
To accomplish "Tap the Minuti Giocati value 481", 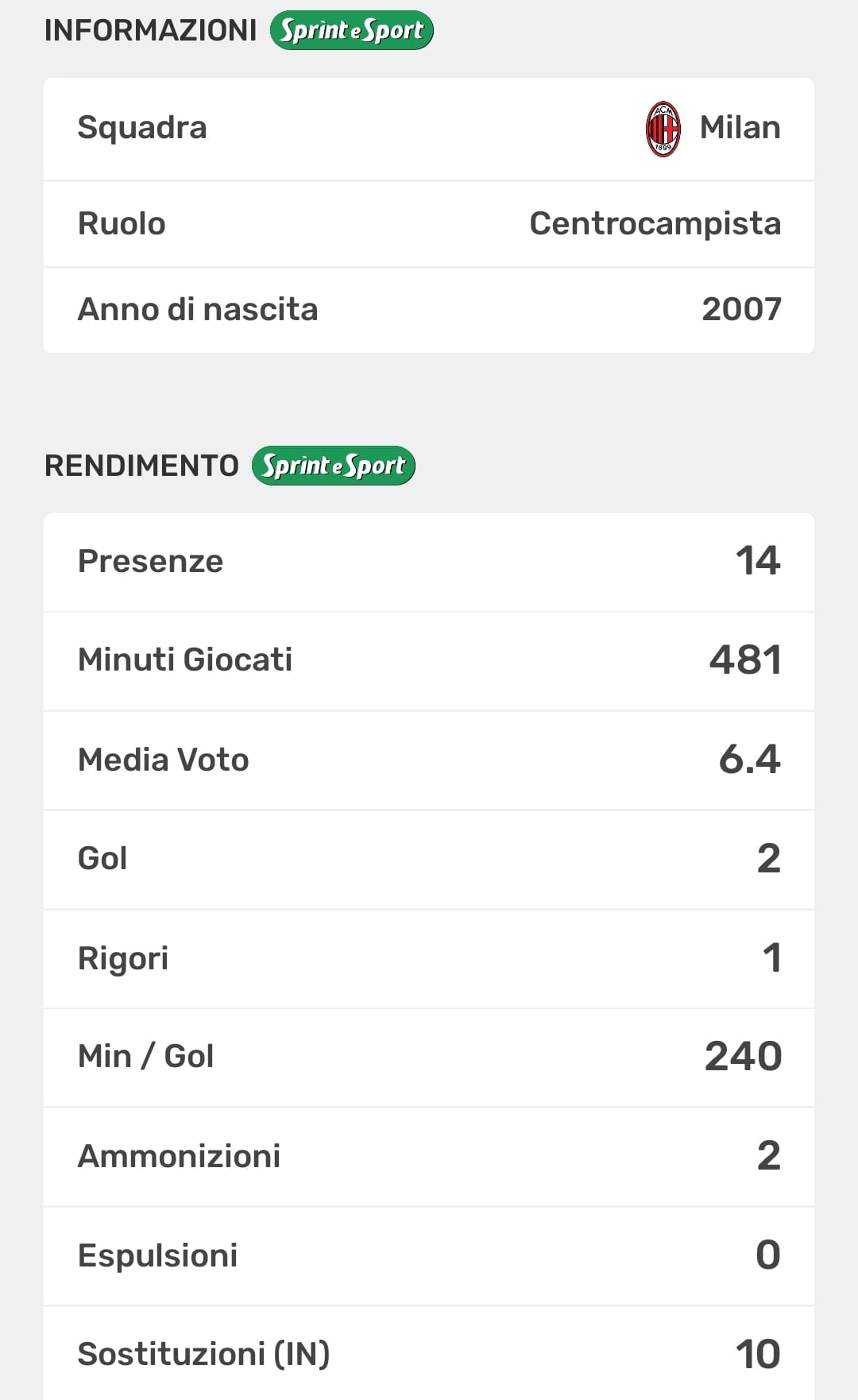I will 745,659.
